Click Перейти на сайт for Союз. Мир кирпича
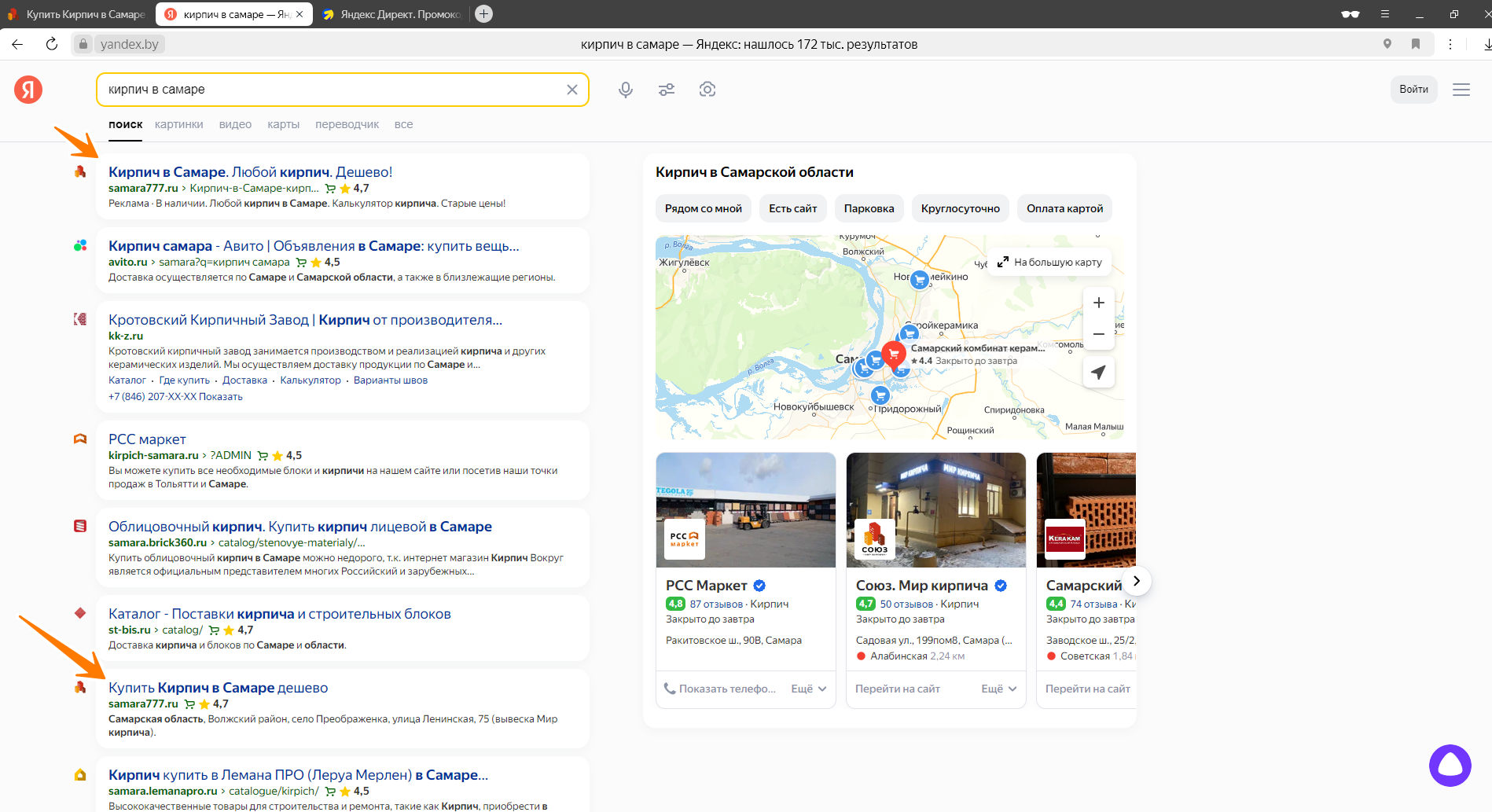This screenshot has width=1492, height=812. pos(898,689)
